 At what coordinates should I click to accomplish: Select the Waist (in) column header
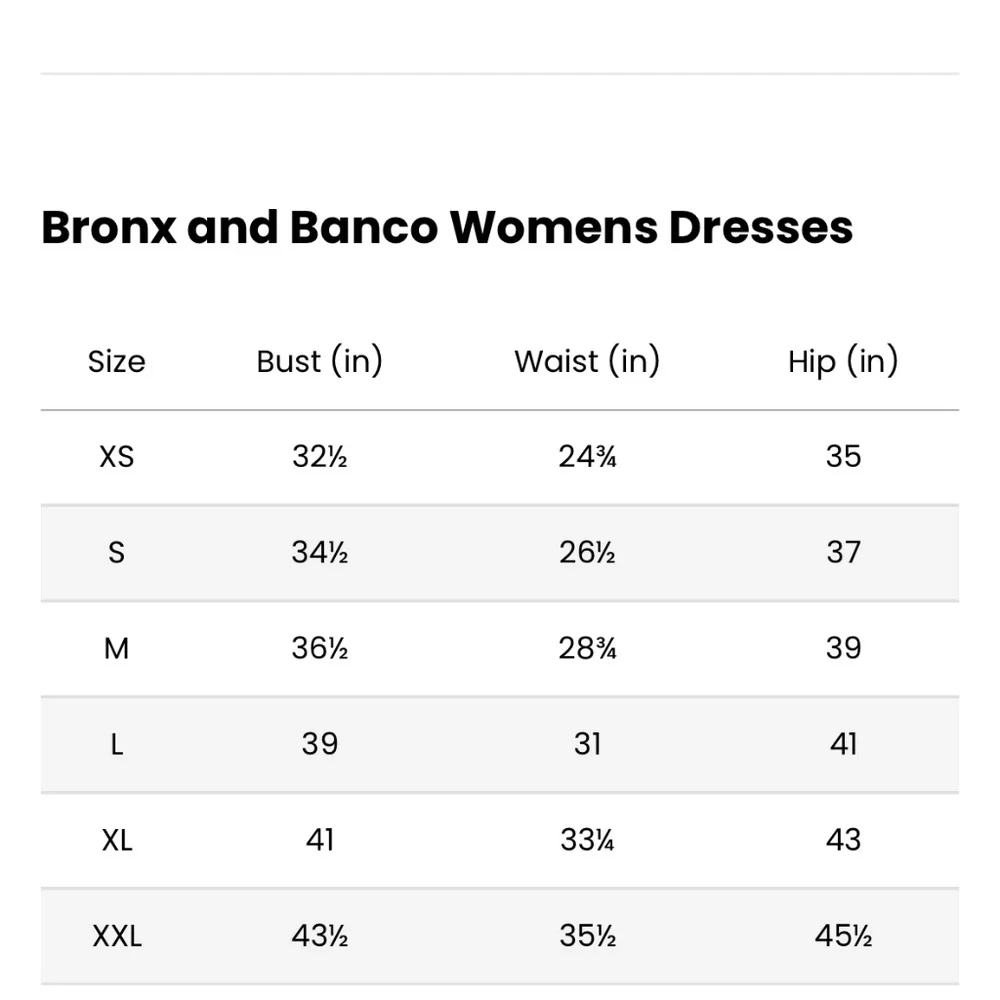[x=587, y=361]
